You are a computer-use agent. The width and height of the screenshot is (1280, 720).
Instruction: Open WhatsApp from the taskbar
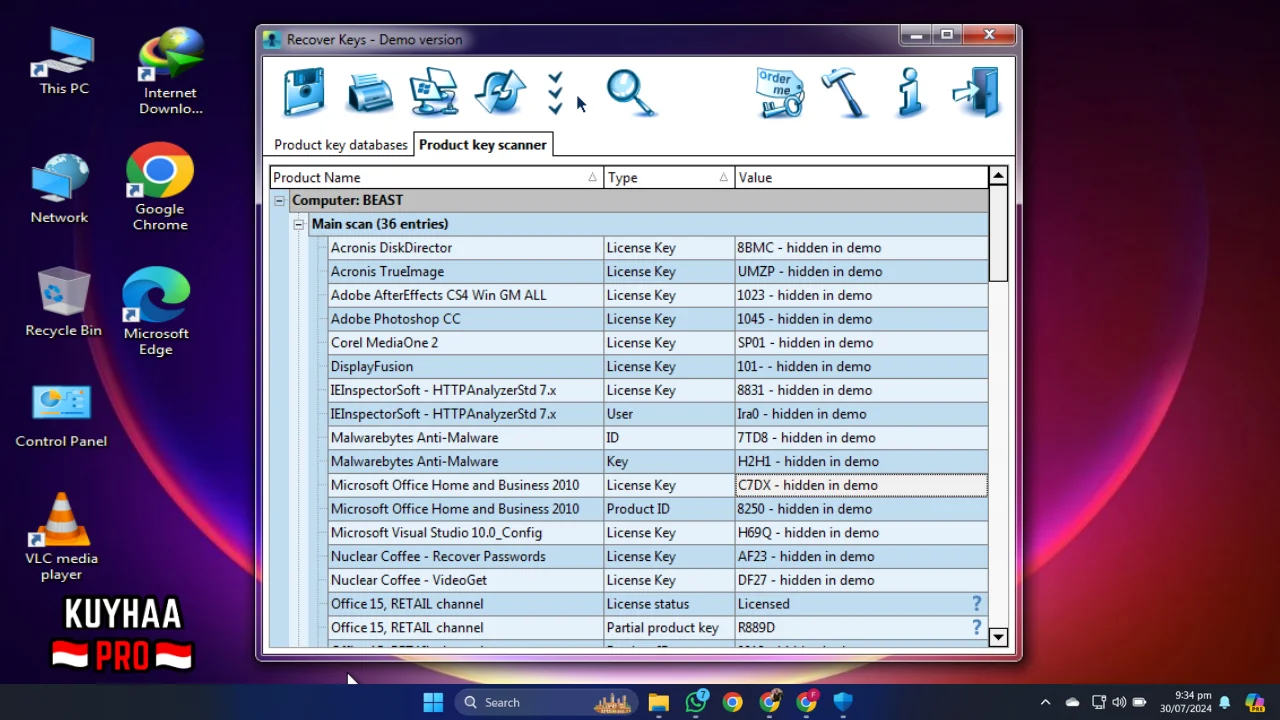[x=696, y=702]
